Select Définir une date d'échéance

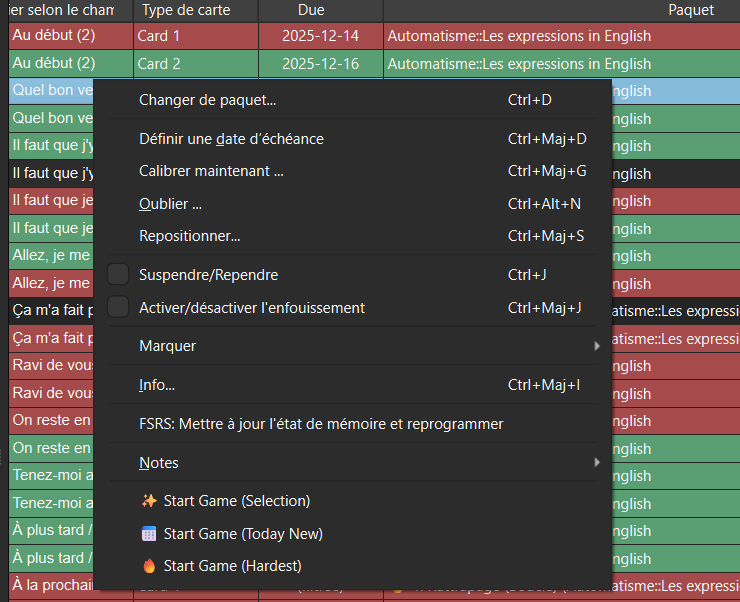click(x=353, y=139)
